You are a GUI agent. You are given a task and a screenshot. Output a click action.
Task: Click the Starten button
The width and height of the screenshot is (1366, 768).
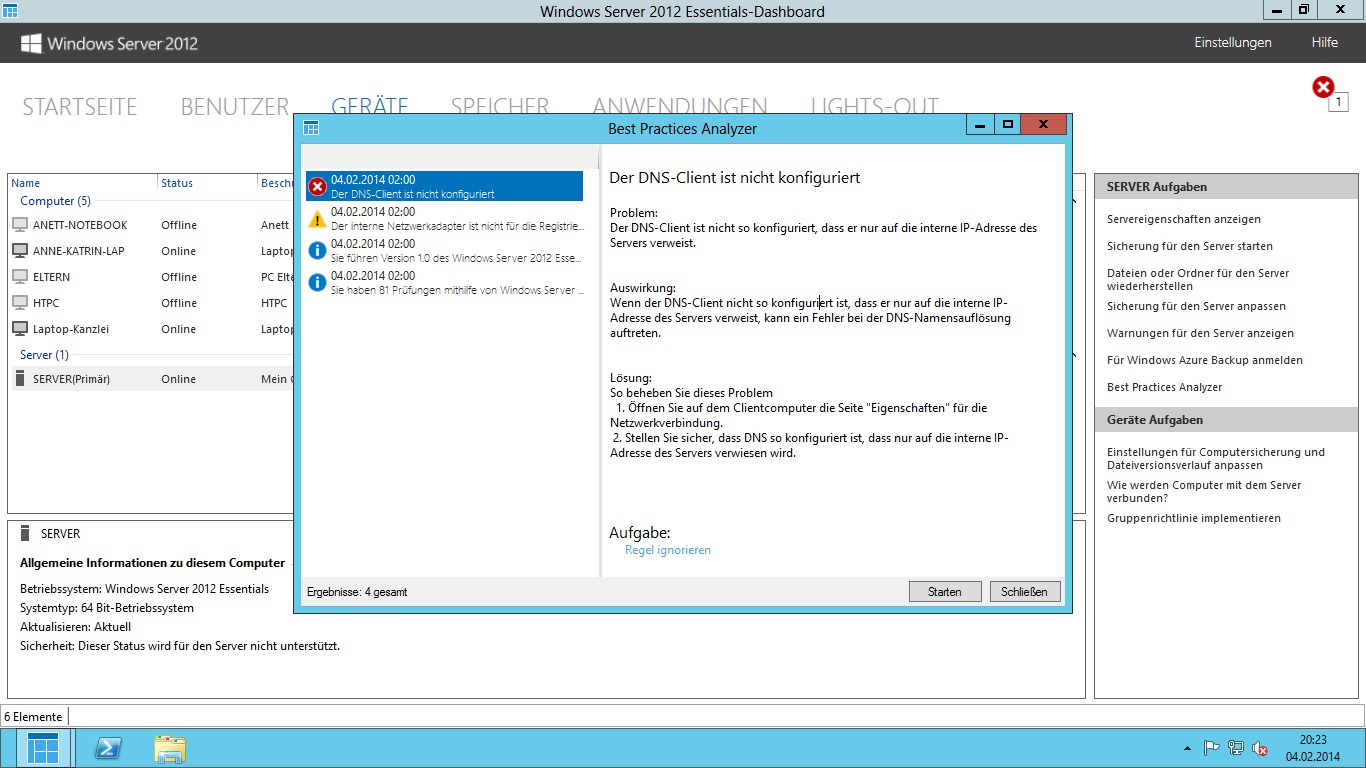pyautogui.click(x=945, y=592)
